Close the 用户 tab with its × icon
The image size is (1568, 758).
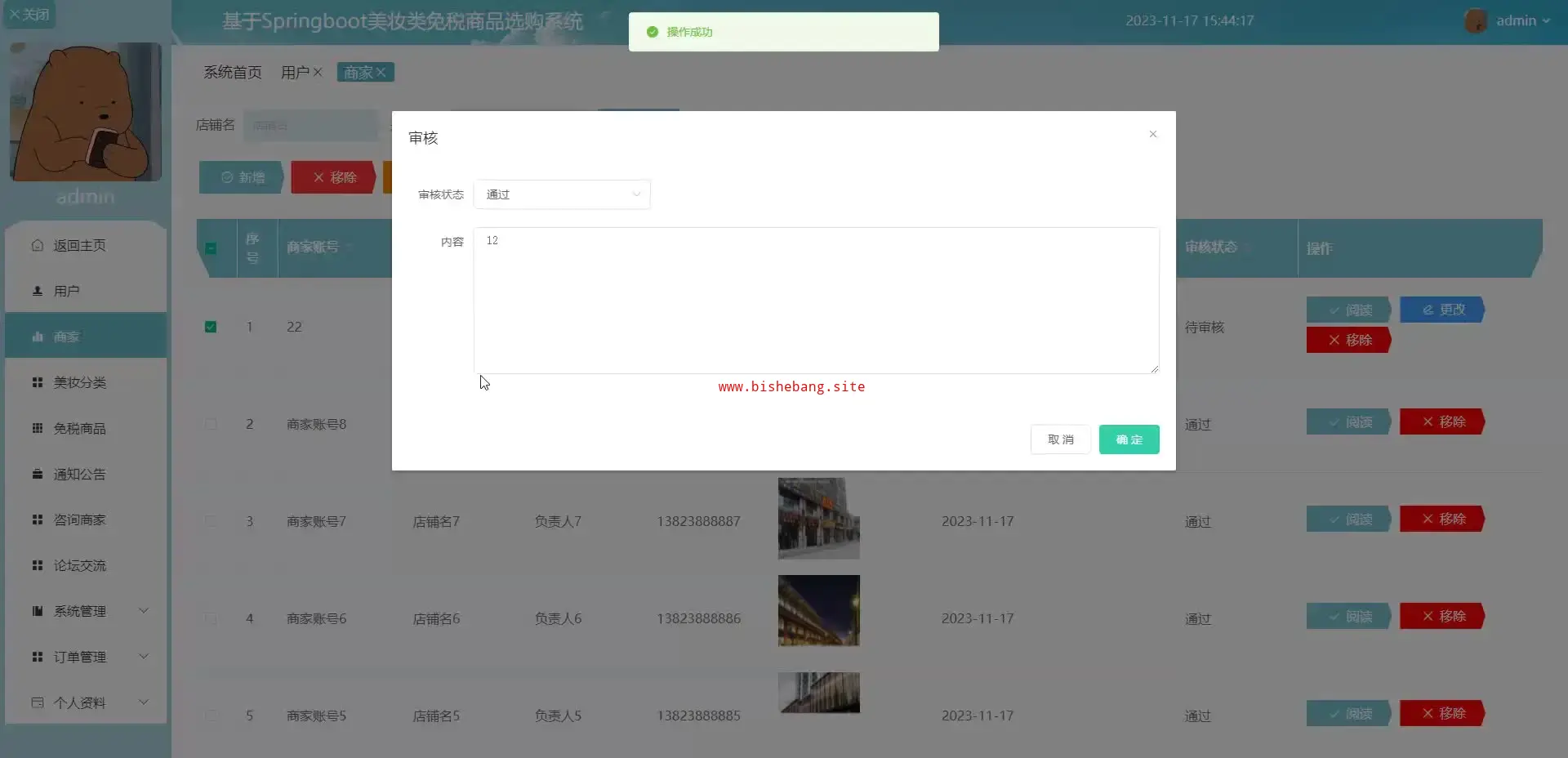click(318, 73)
